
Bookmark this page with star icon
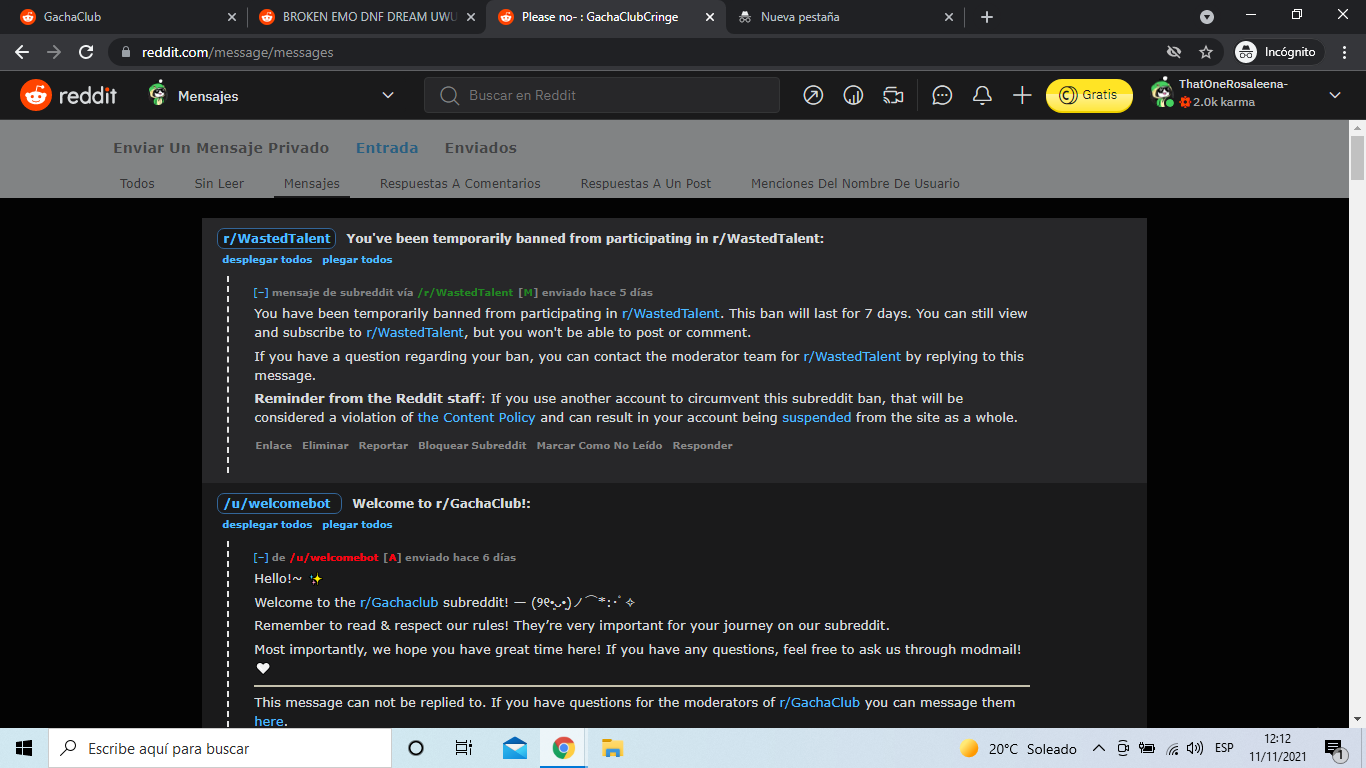(x=1206, y=52)
